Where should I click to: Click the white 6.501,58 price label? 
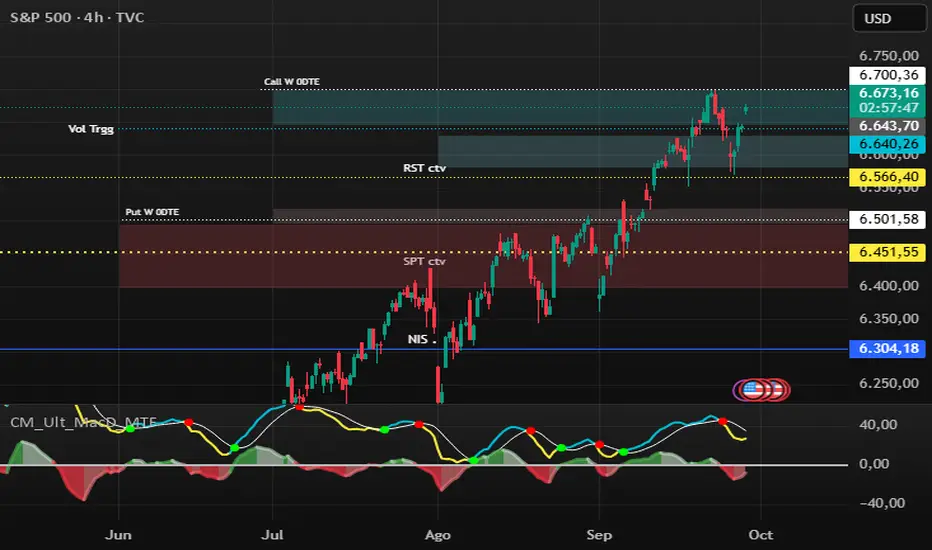(888, 219)
